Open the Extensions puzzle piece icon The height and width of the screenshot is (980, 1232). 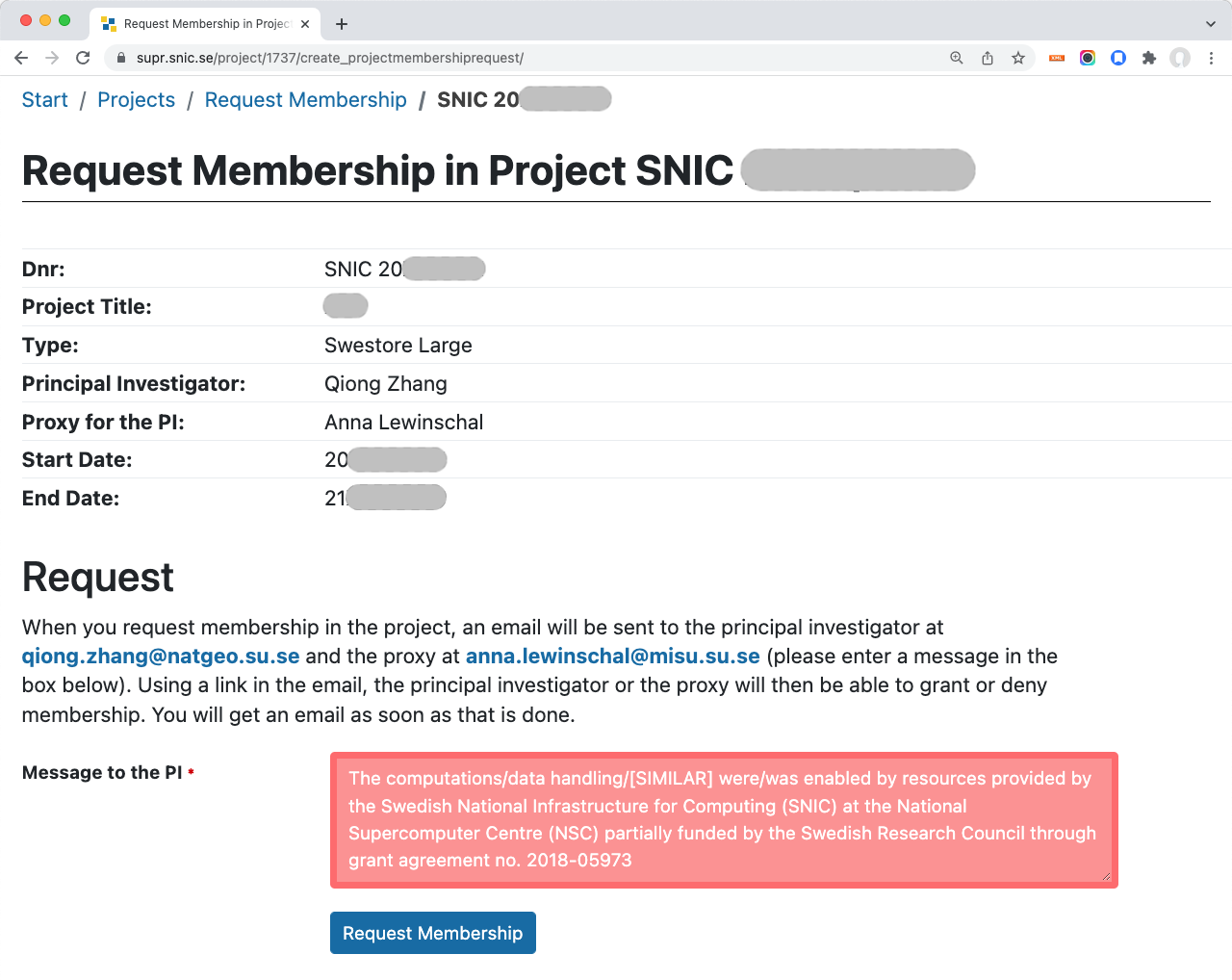point(1149,58)
